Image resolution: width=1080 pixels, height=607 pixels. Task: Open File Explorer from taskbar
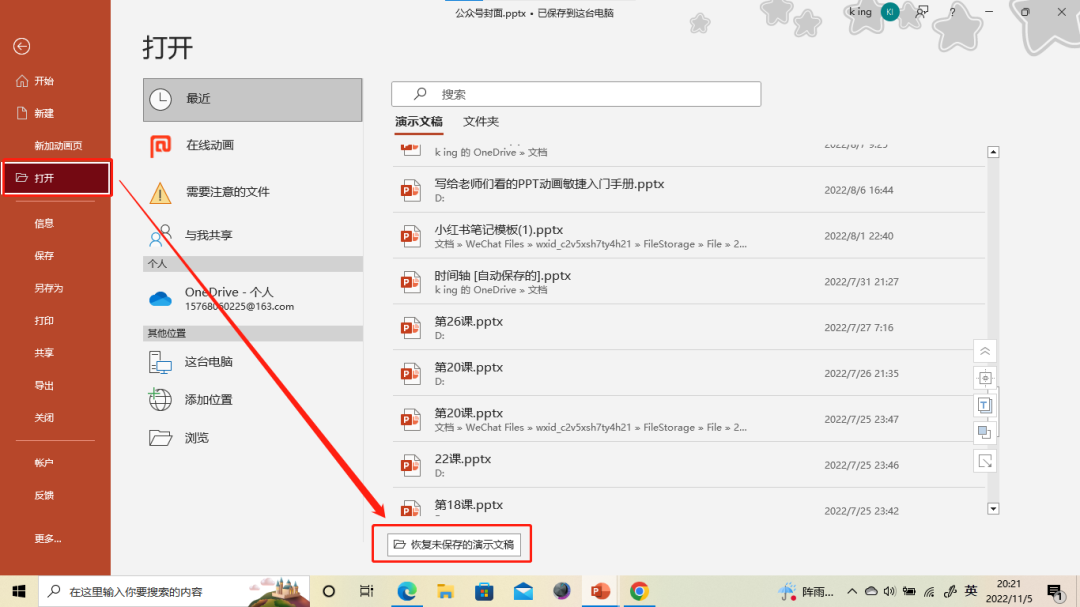click(445, 591)
